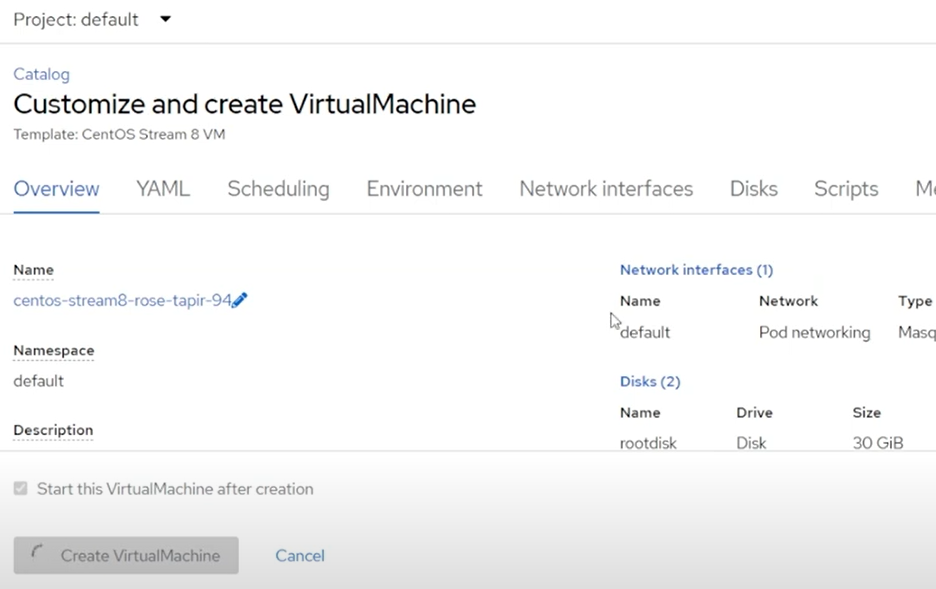Click the rootdisk row entry
The width and height of the screenshot is (936, 589).
[649, 442]
